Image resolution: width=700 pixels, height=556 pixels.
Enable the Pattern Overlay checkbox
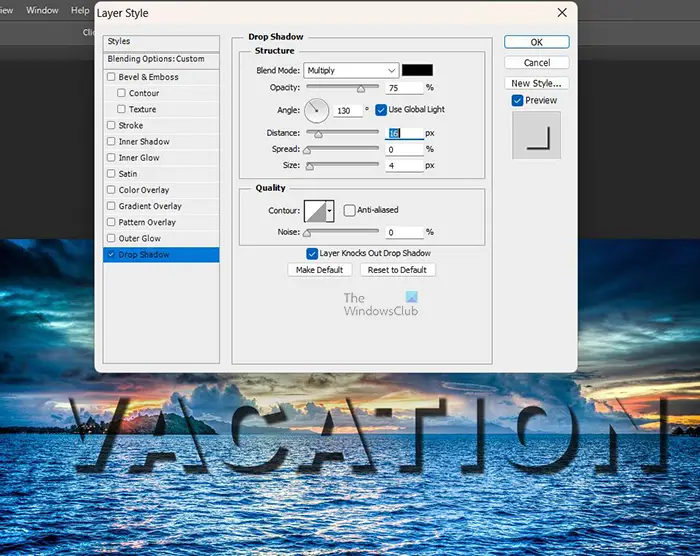[x=111, y=222]
